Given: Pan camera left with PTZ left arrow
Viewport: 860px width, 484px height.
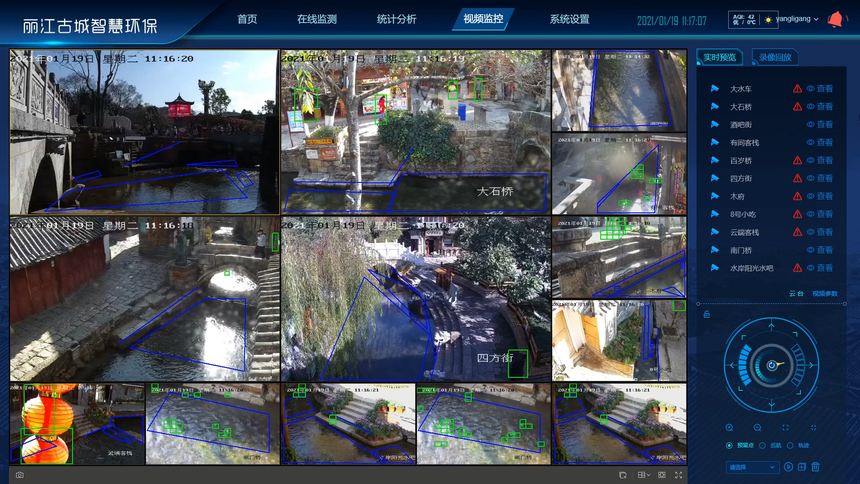Looking at the screenshot, I should [732, 365].
